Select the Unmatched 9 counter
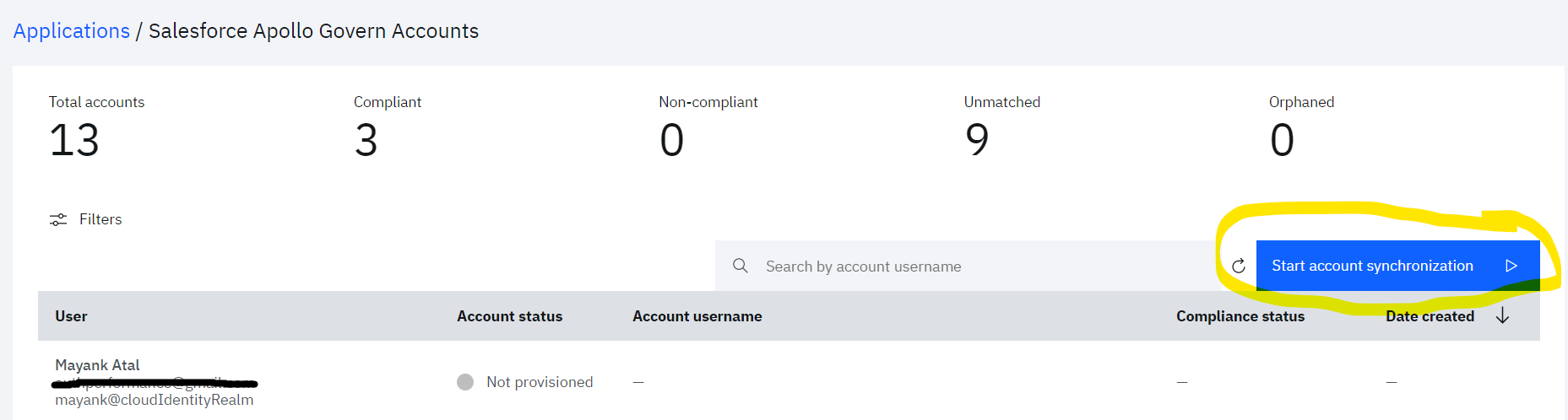Screen dimensions: 1568x420 pyautogui.click(x=1002, y=127)
